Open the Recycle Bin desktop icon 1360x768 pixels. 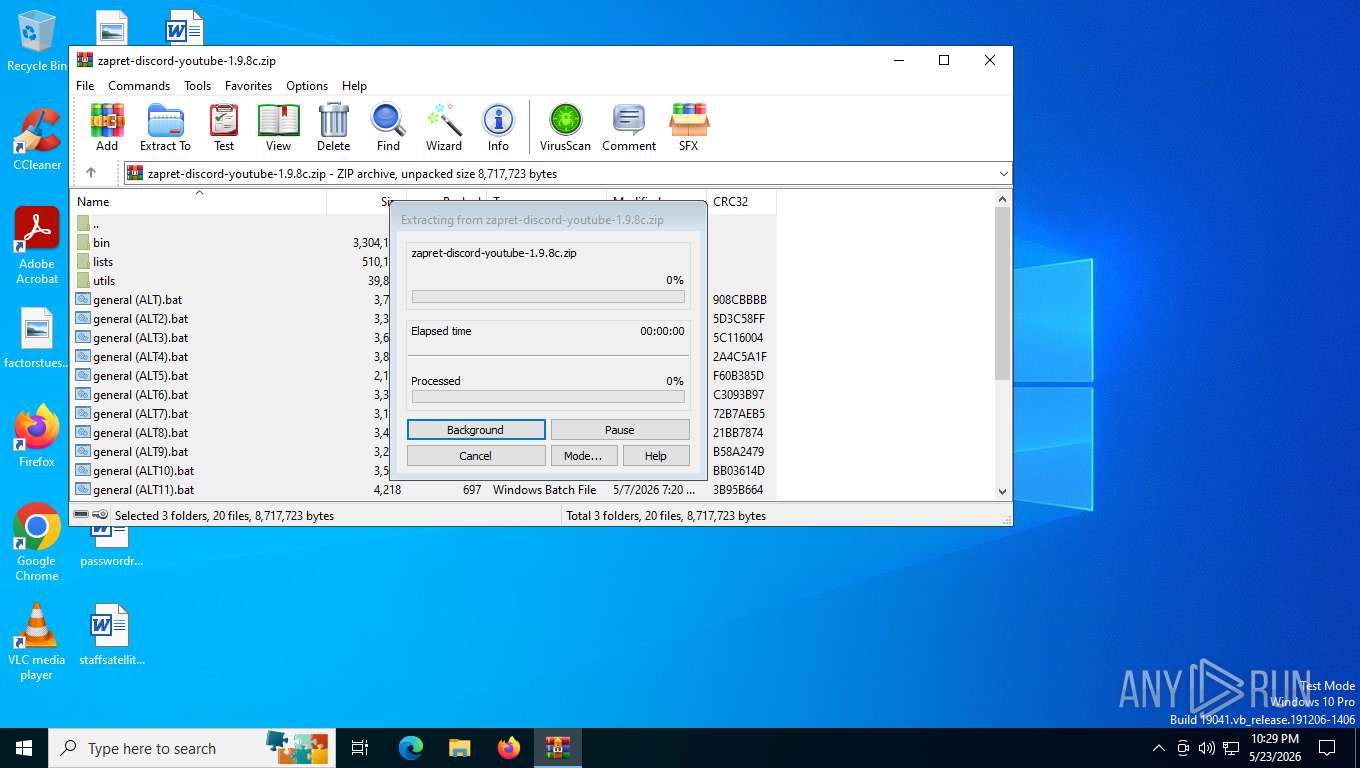click(x=36, y=42)
